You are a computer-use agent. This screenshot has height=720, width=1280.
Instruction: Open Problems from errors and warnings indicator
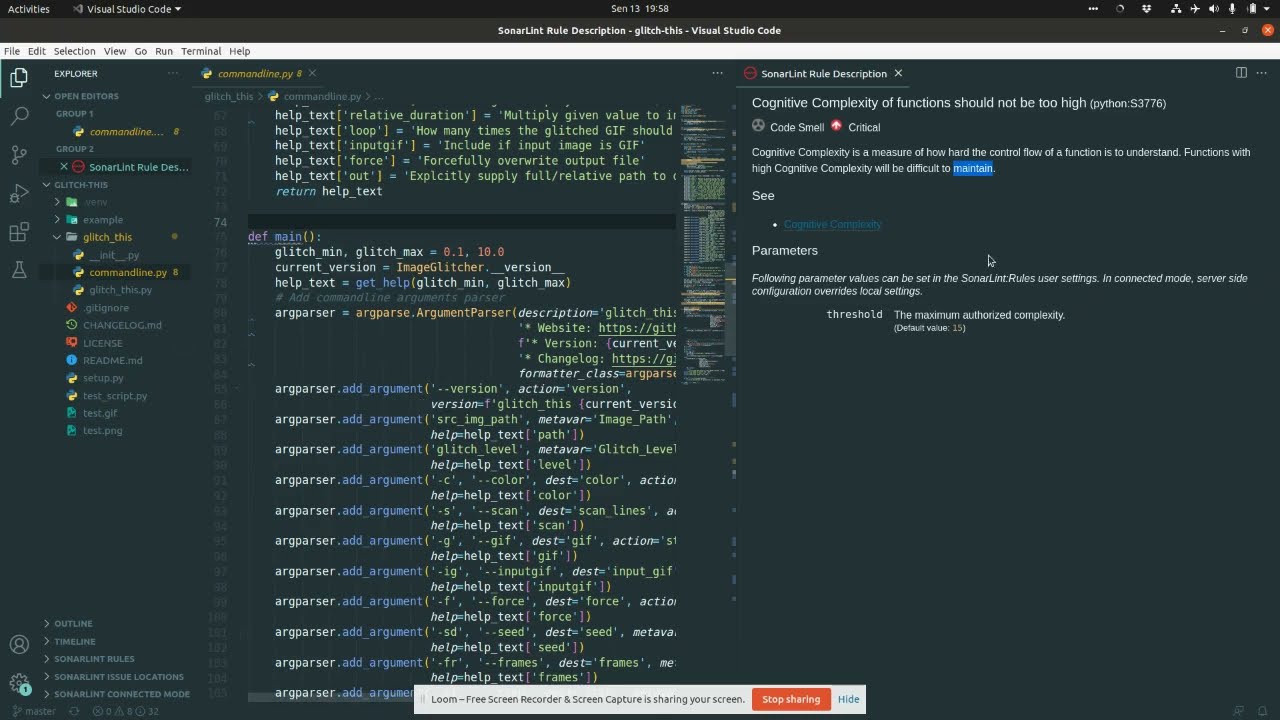coord(126,712)
